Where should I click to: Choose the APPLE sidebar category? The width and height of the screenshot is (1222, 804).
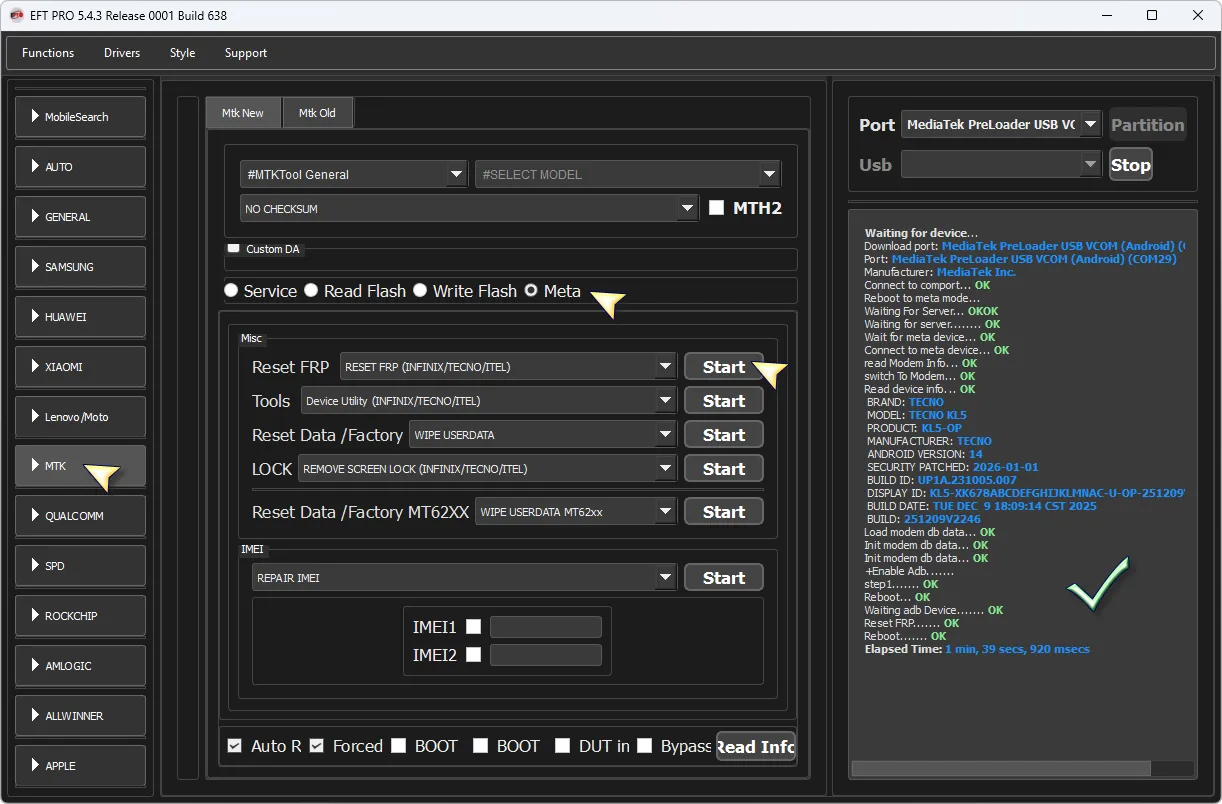coord(80,766)
